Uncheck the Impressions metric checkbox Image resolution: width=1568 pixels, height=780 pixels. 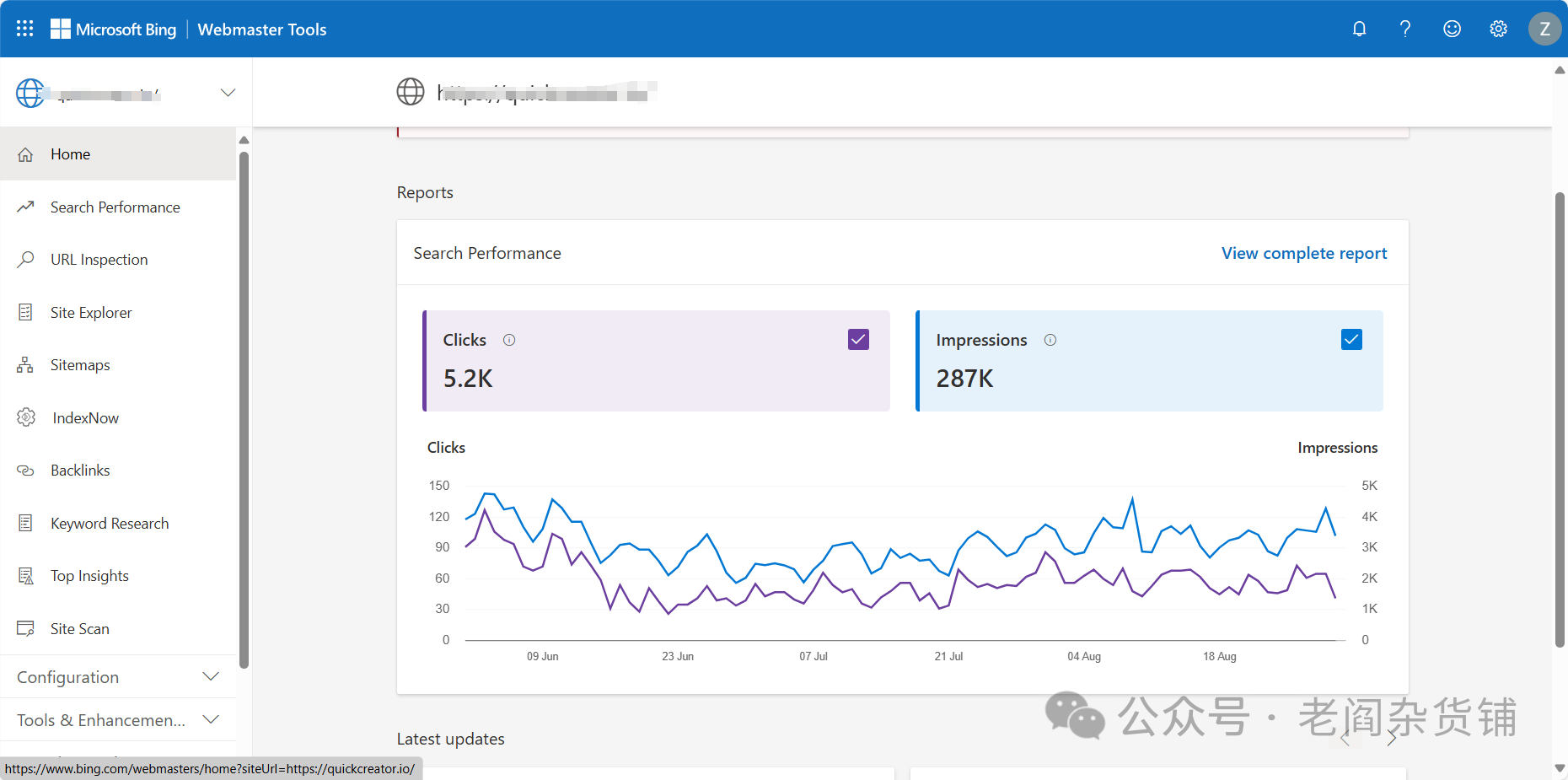click(x=1351, y=339)
